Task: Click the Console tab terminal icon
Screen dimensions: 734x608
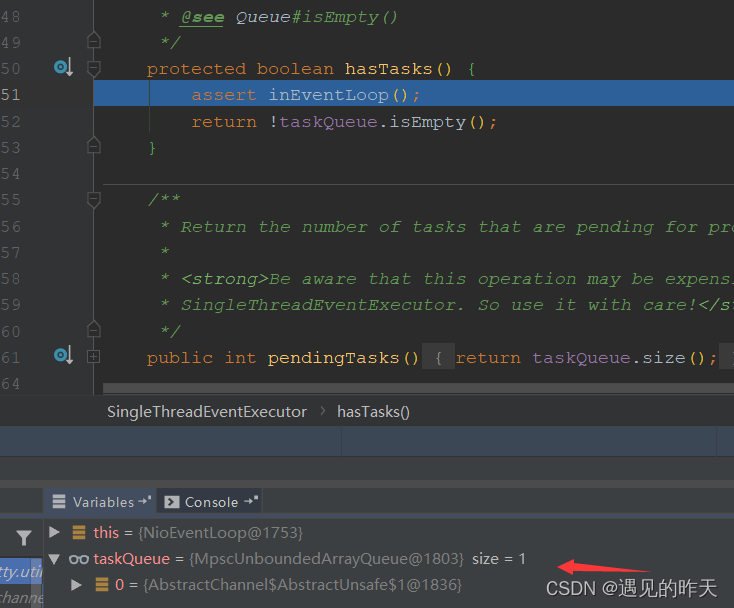Action: (172, 502)
